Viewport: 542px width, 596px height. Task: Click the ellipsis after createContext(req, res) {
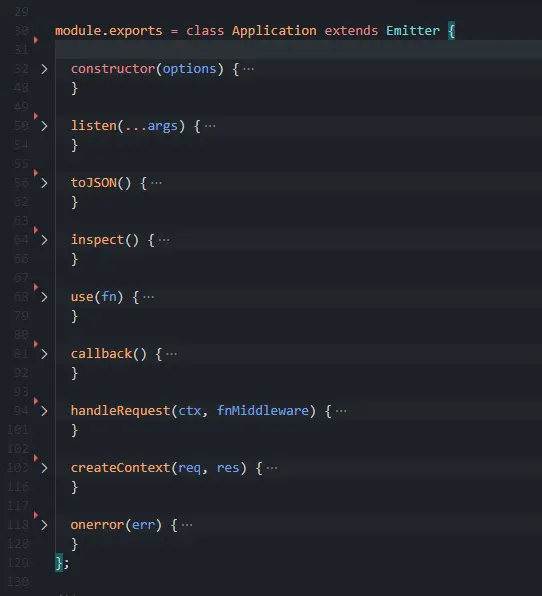(x=272, y=468)
